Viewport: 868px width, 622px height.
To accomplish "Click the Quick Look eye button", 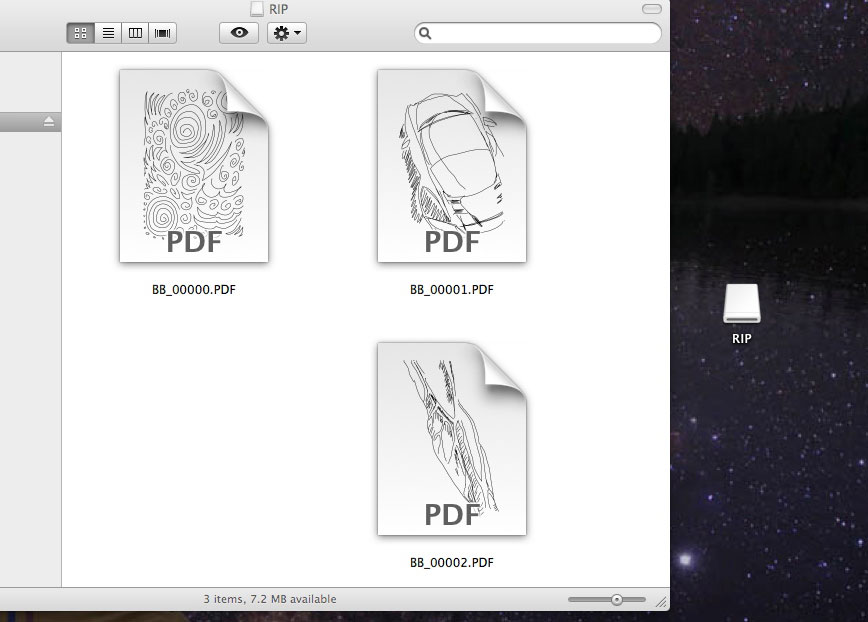I will click(x=239, y=33).
